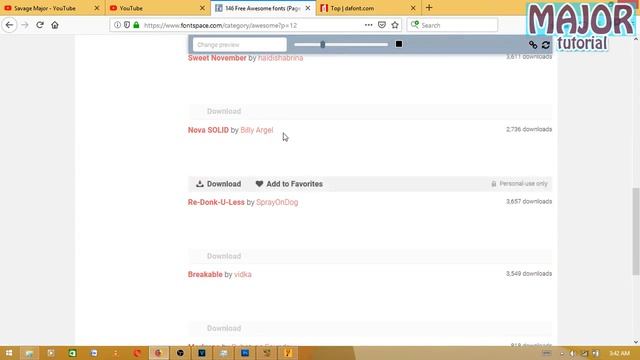
Task: Open a new browser tab
Action: click(429, 8)
